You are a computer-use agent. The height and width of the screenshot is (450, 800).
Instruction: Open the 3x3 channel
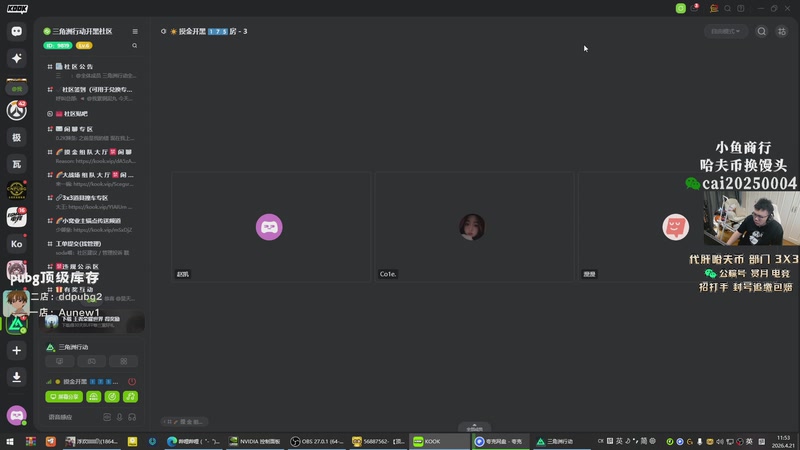tap(92, 202)
